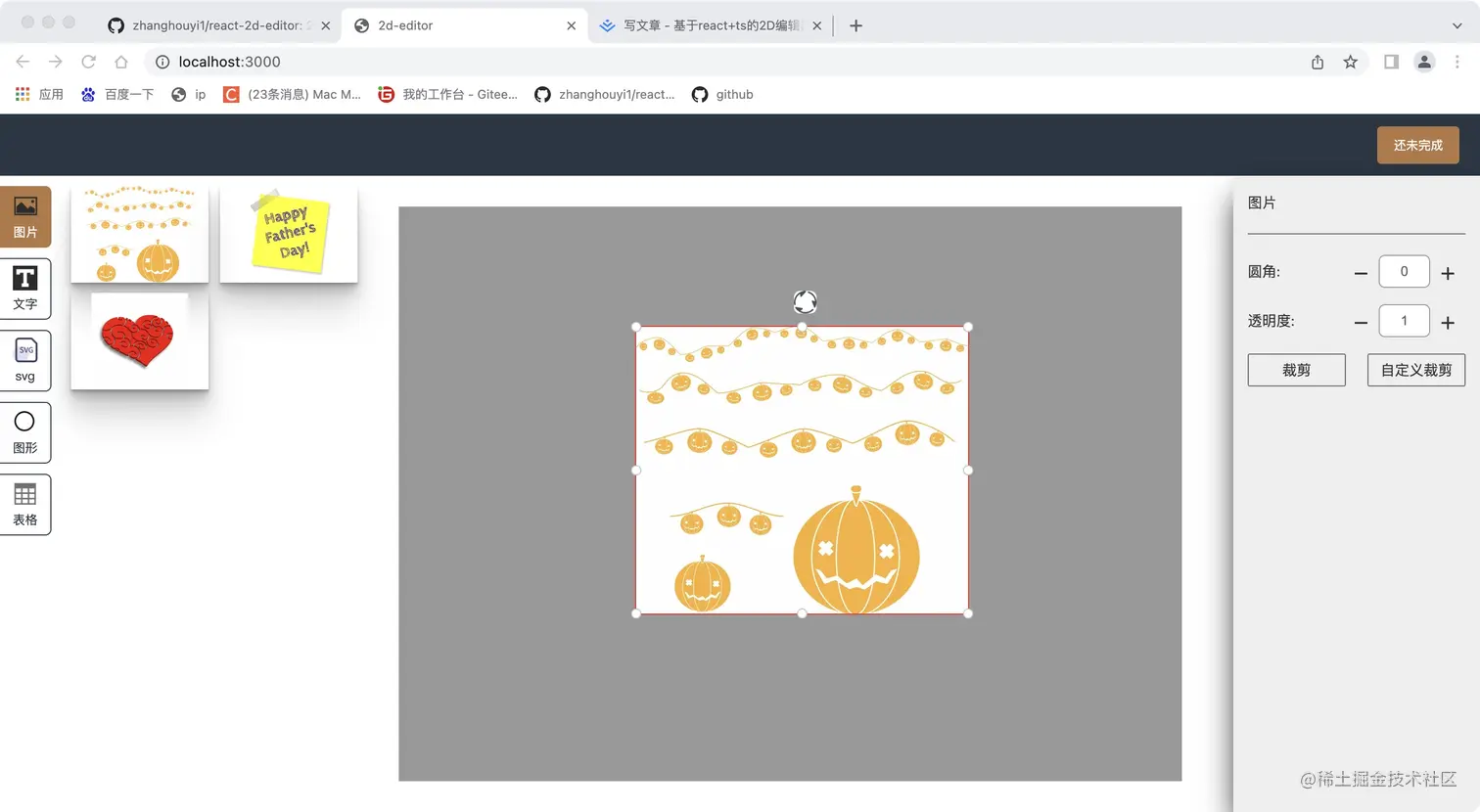Pick the Happy Father's Day note thumbnail
1480x812 pixels.
point(289,235)
